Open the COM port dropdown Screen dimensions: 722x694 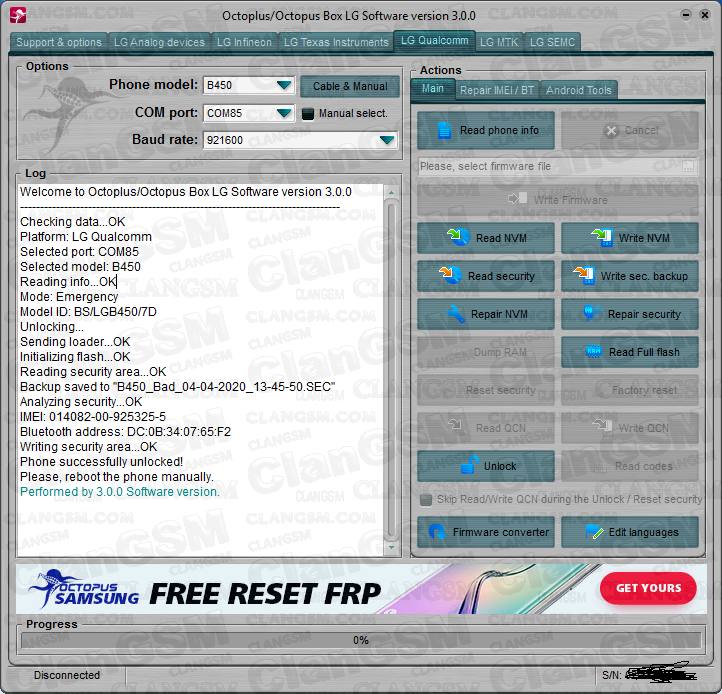tap(284, 113)
